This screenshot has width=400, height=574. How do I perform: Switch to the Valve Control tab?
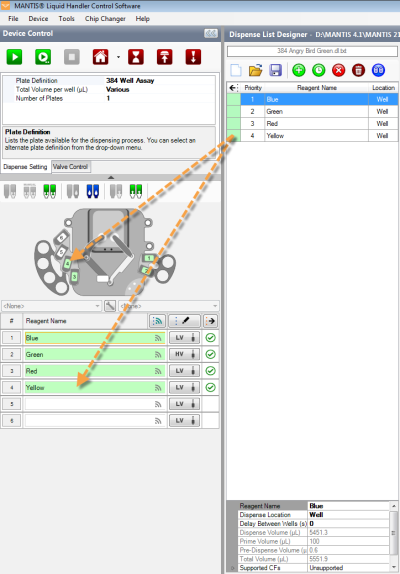(71, 167)
